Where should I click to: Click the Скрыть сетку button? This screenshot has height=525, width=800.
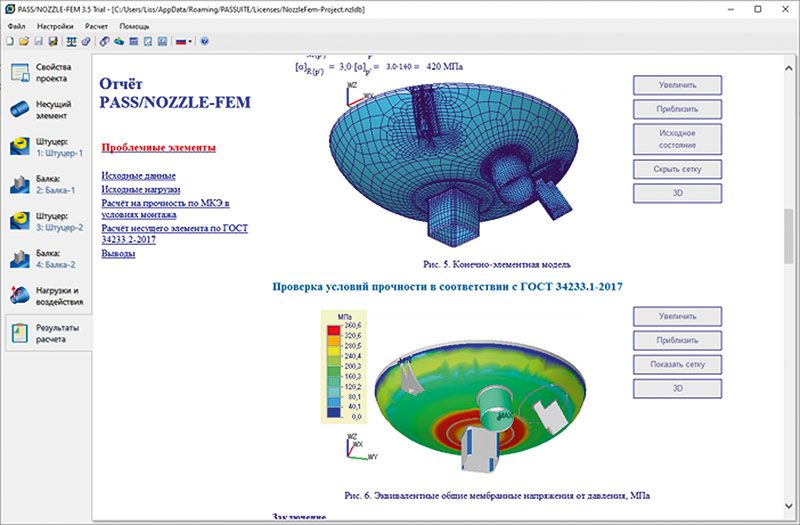pos(678,169)
